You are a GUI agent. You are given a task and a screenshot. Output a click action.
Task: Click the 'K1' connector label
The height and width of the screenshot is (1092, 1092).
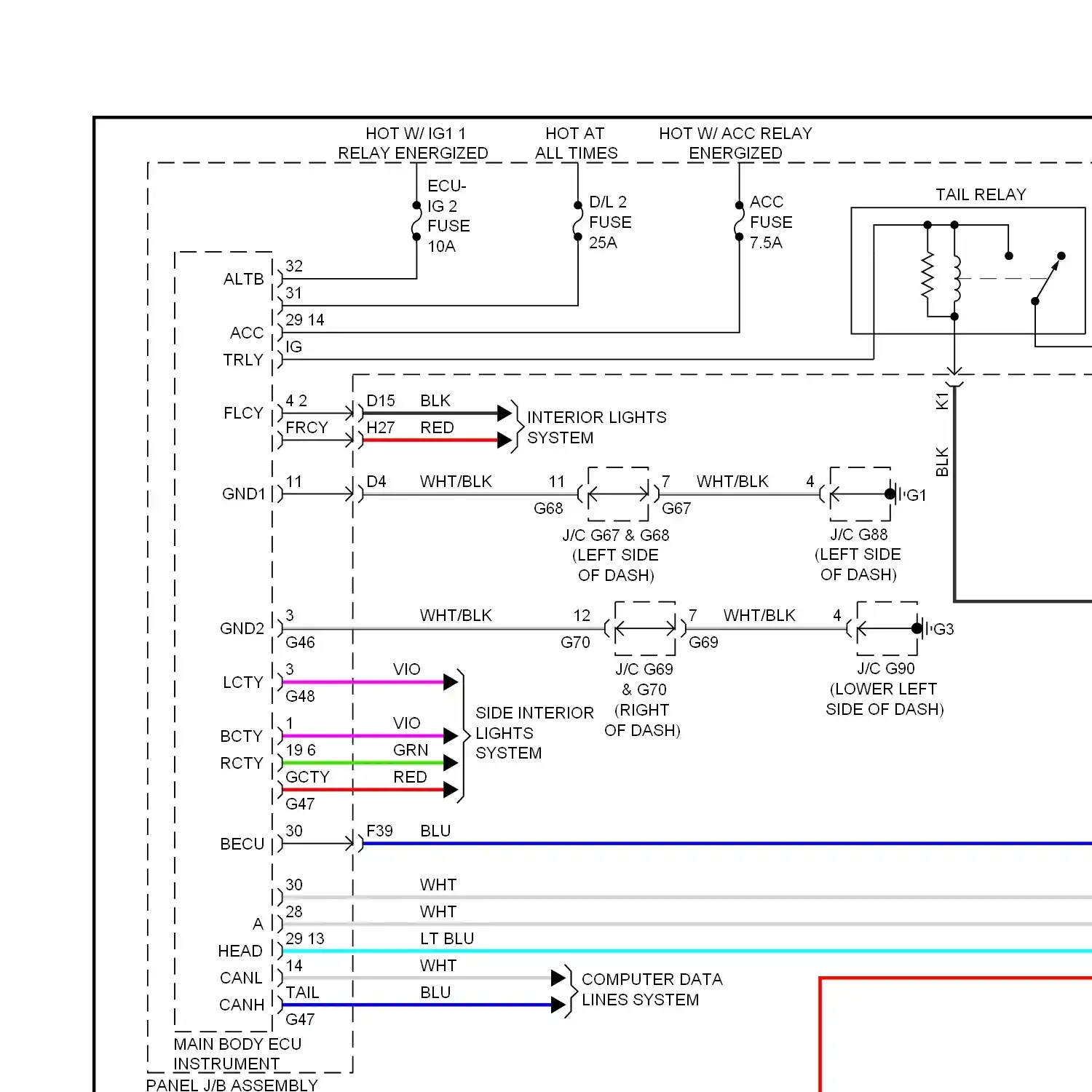point(942,401)
